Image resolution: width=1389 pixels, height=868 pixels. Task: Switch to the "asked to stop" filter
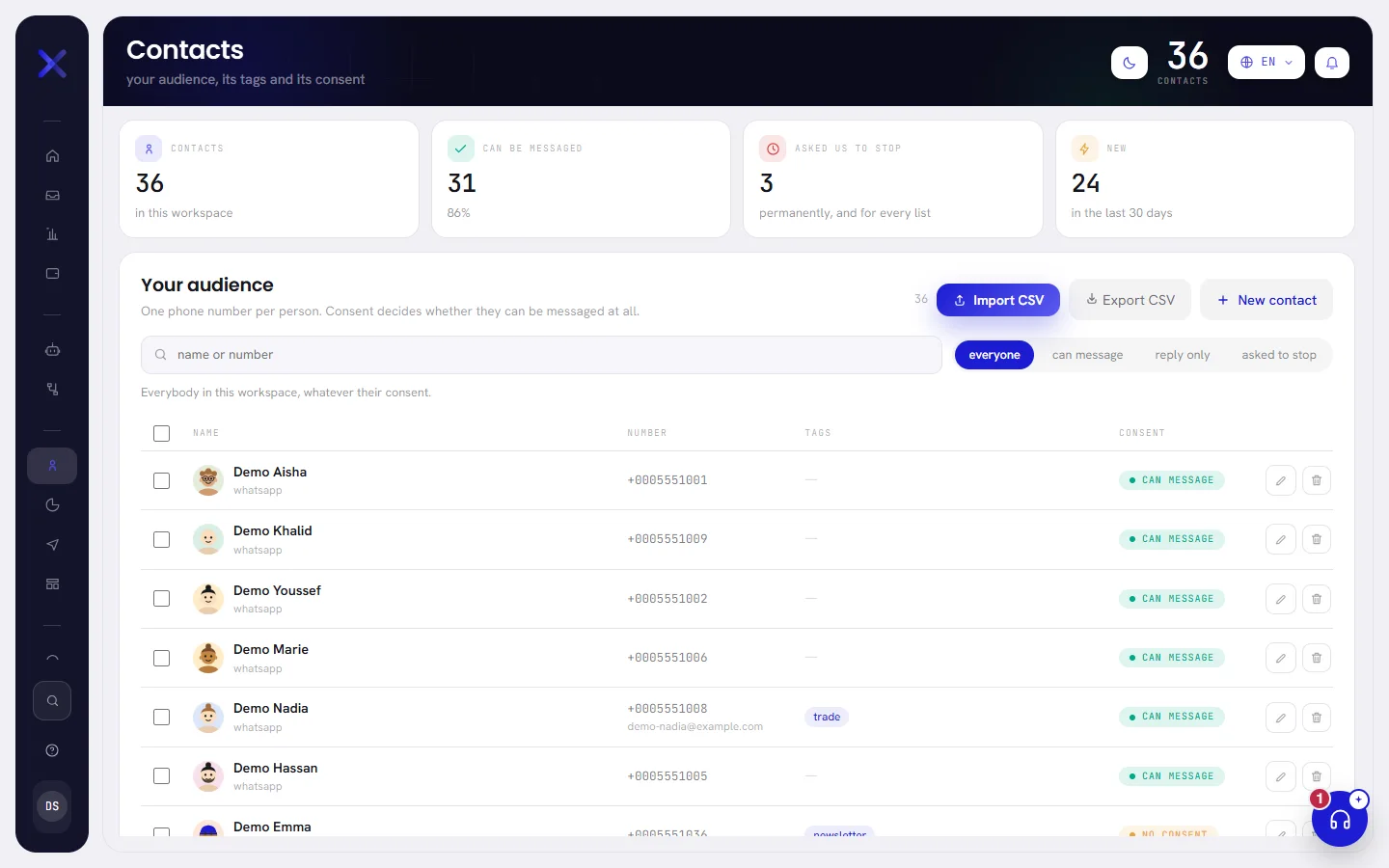pyautogui.click(x=1279, y=355)
